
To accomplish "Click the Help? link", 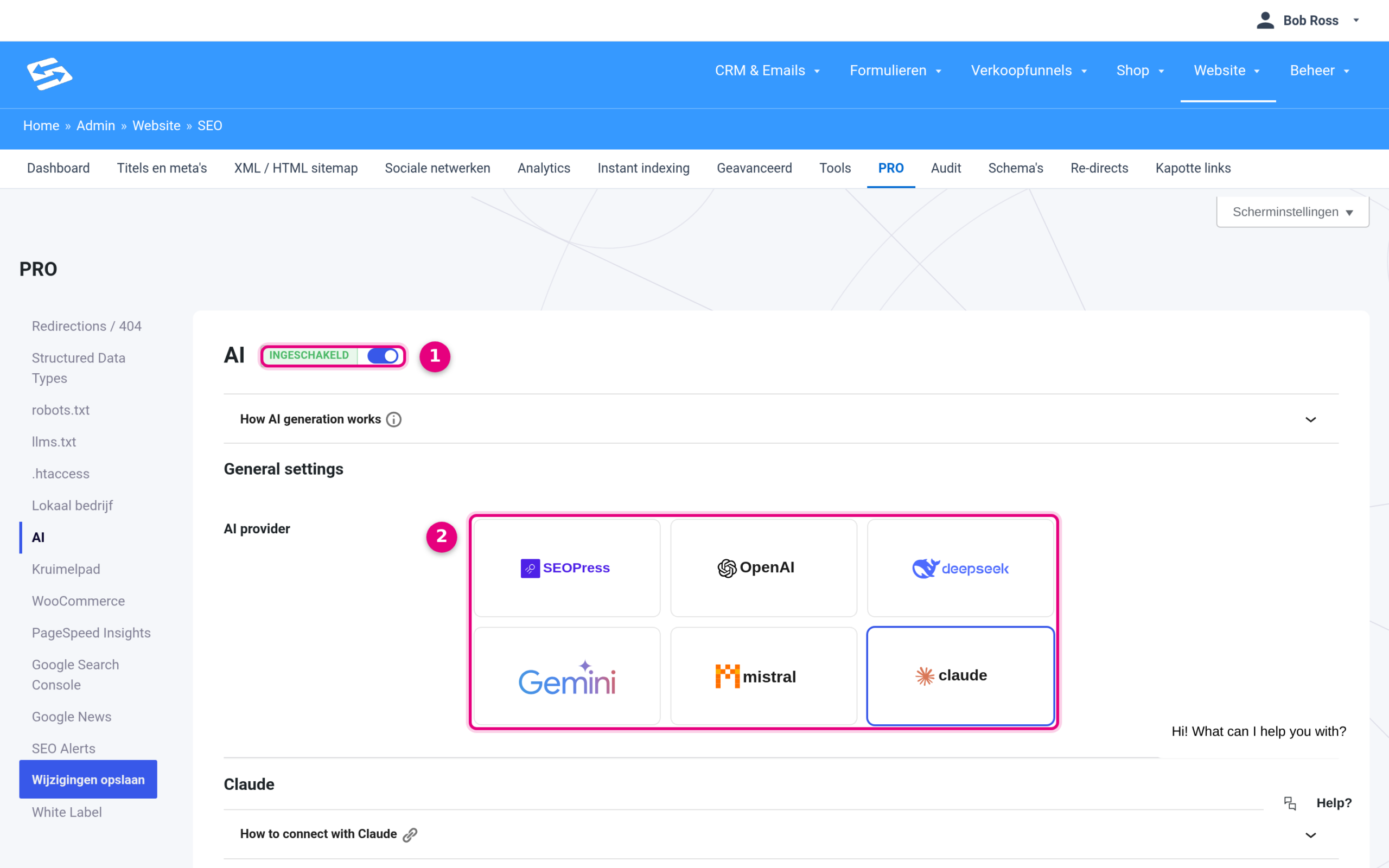I will point(1334,803).
